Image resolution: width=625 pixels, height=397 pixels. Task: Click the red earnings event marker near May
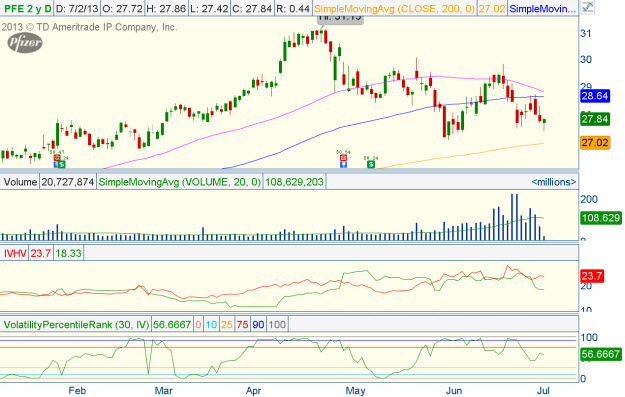(343, 158)
